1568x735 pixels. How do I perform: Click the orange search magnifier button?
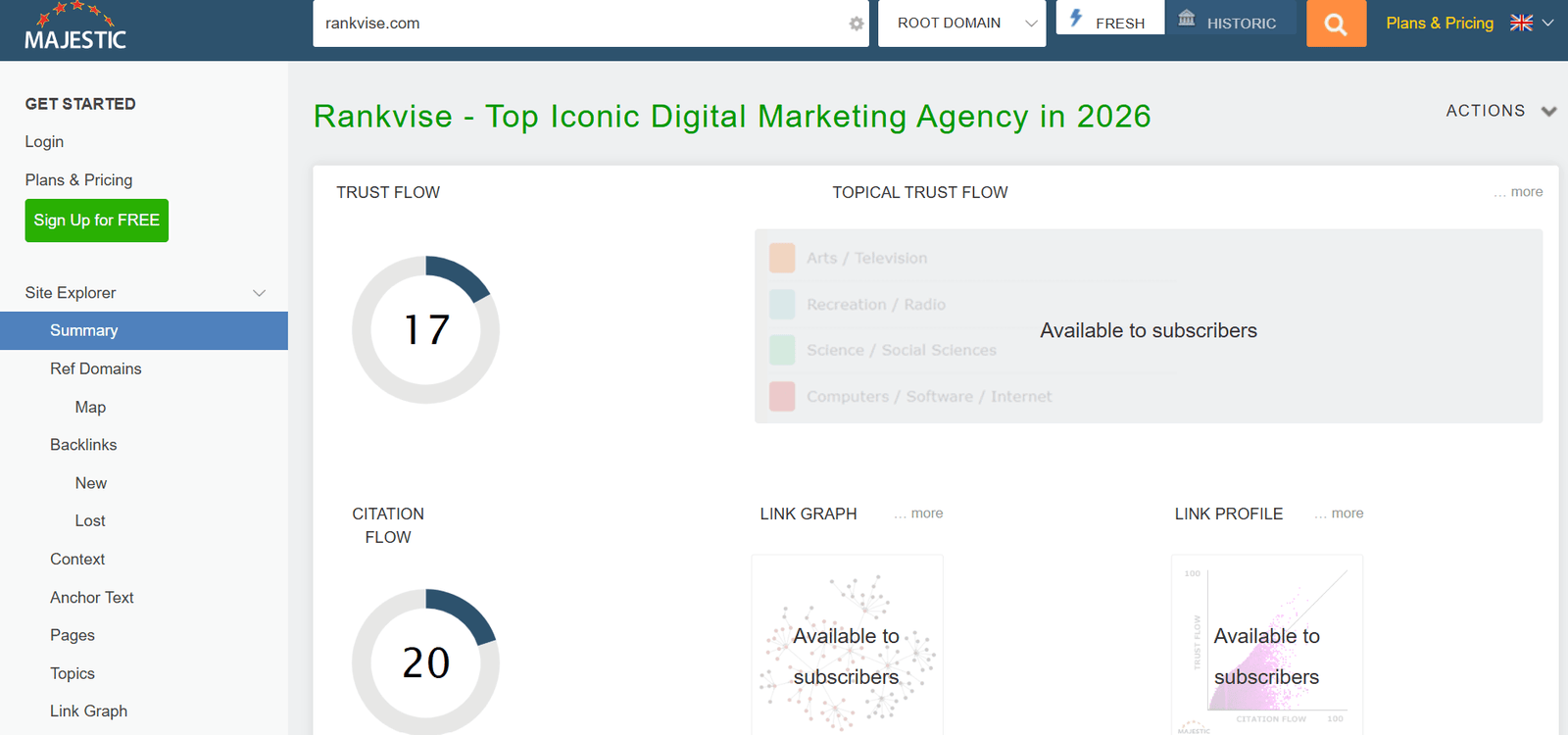coord(1336,24)
